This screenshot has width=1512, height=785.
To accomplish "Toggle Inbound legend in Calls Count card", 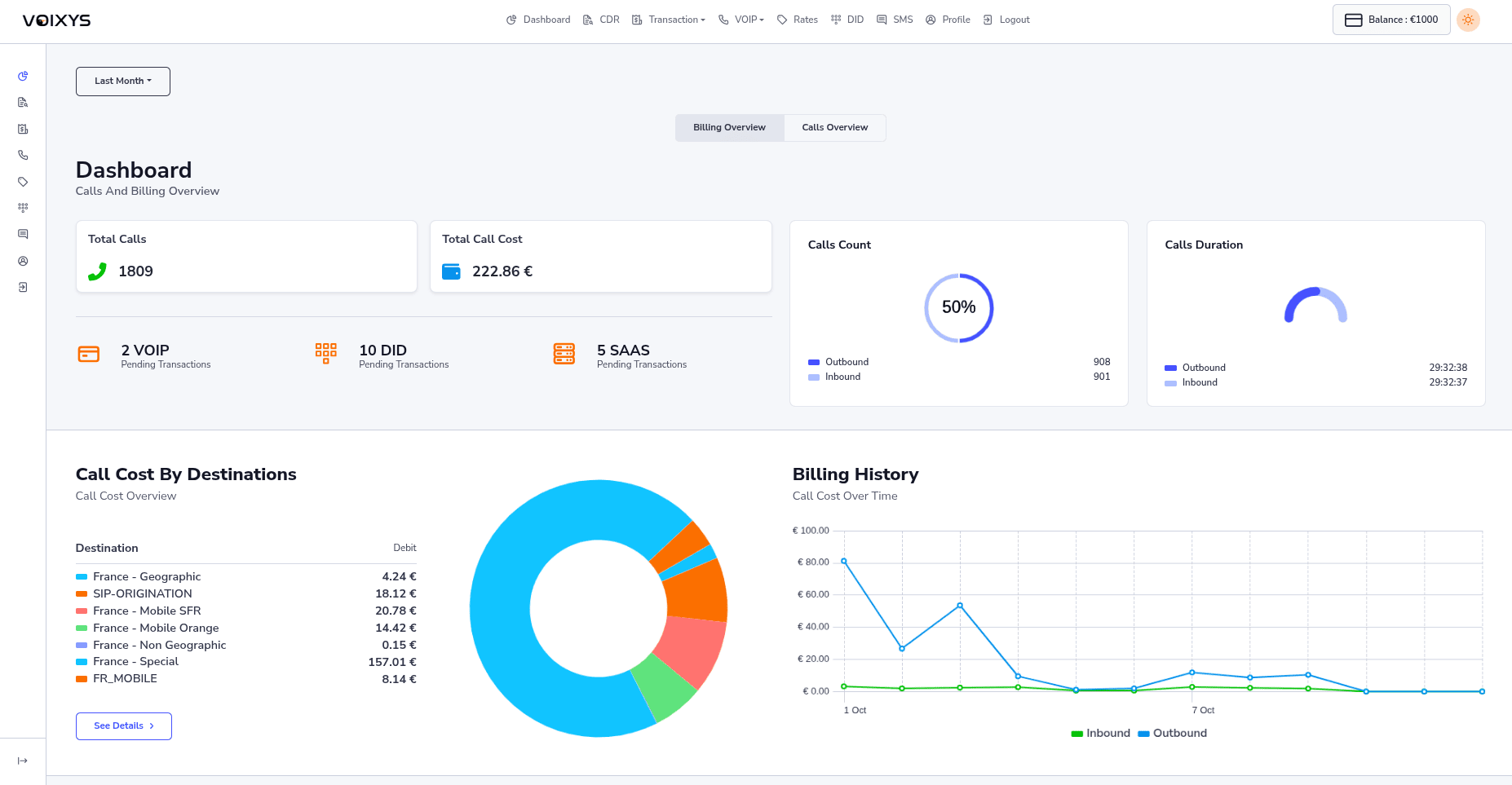I will [x=834, y=377].
